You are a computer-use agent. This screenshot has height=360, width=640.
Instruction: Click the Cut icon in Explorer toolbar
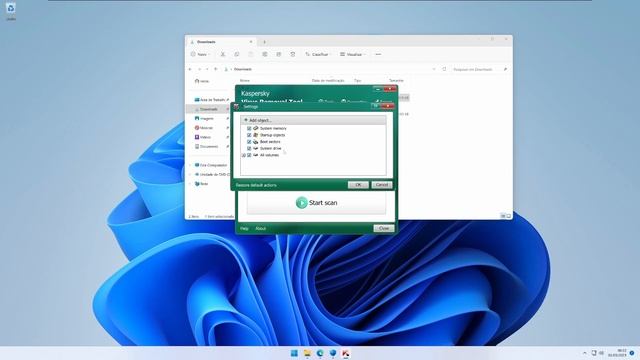[223, 54]
